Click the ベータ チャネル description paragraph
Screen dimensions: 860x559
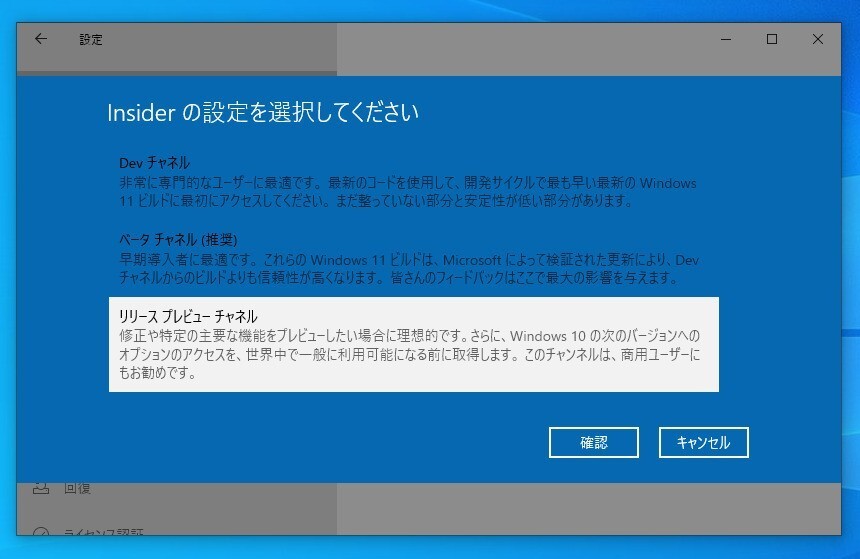point(409,269)
